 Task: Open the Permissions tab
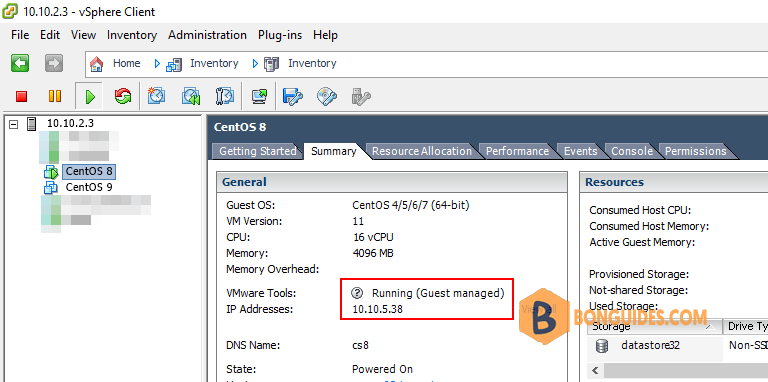click(x=696, y=151)
